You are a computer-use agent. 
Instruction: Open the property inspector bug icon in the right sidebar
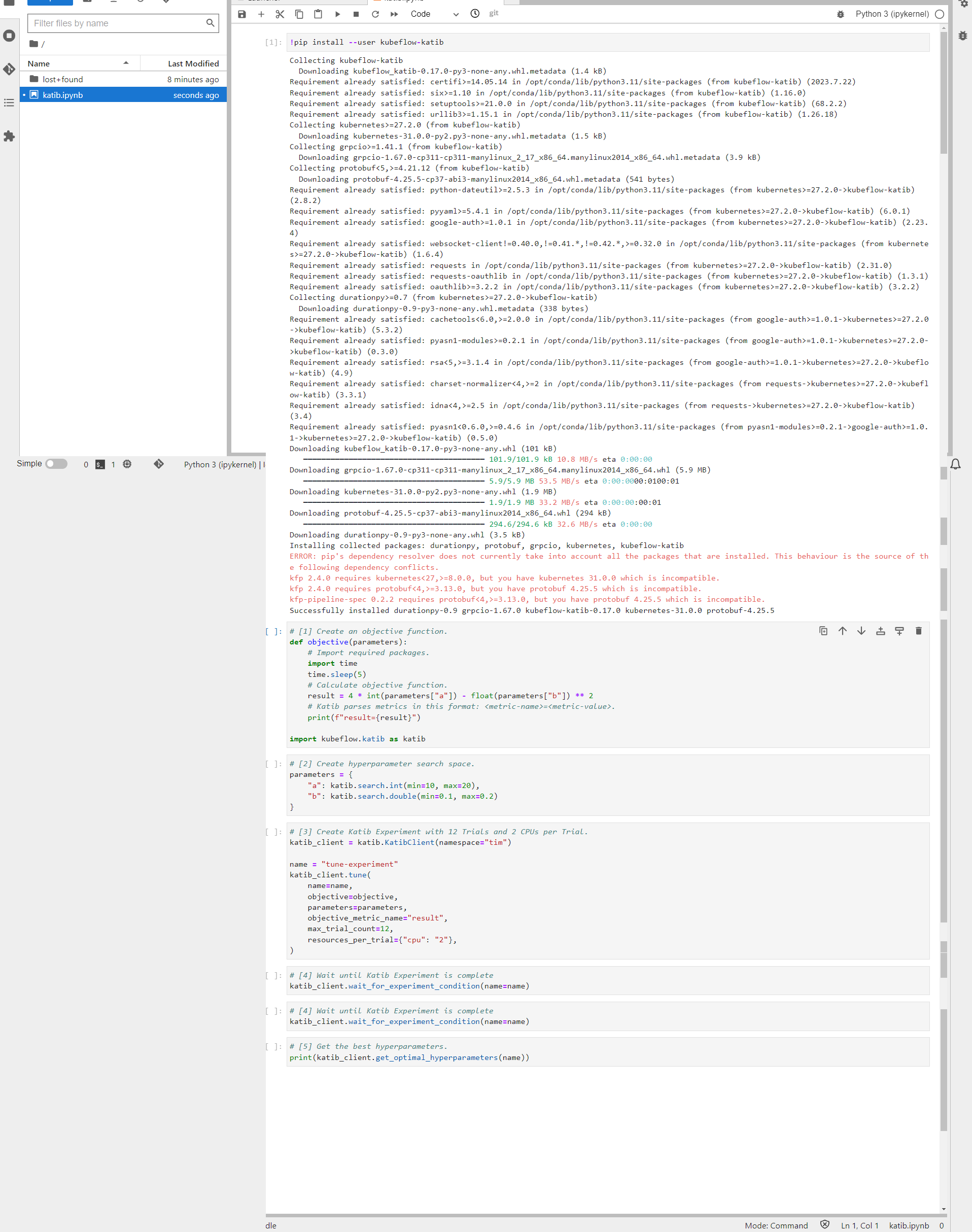click(962, 36)
